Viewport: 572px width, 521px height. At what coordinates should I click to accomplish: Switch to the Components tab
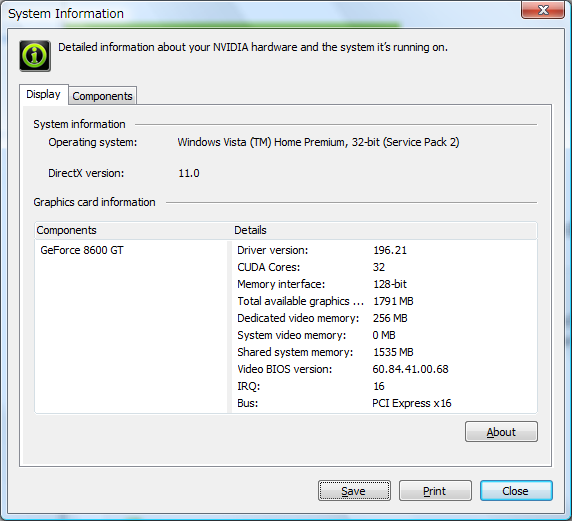tap(102, 96)
